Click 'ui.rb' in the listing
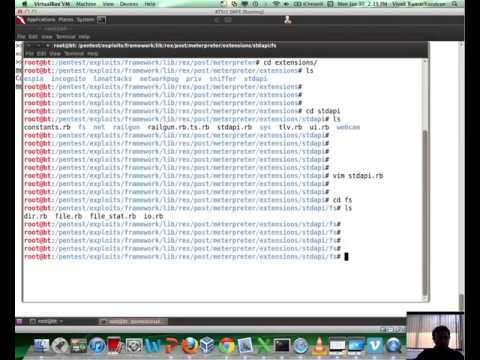The height and width of the screenshot is (360, 480). pyautogui.click(x=319, y=127)
